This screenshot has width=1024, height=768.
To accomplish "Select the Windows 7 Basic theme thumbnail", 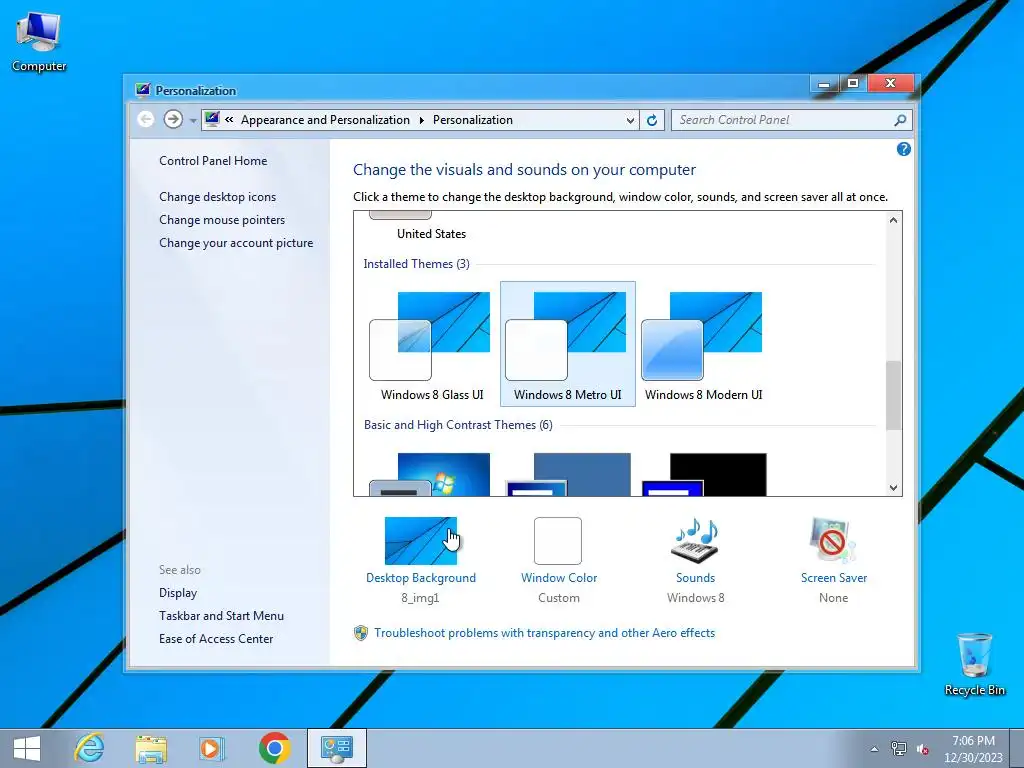I will 432,474.
